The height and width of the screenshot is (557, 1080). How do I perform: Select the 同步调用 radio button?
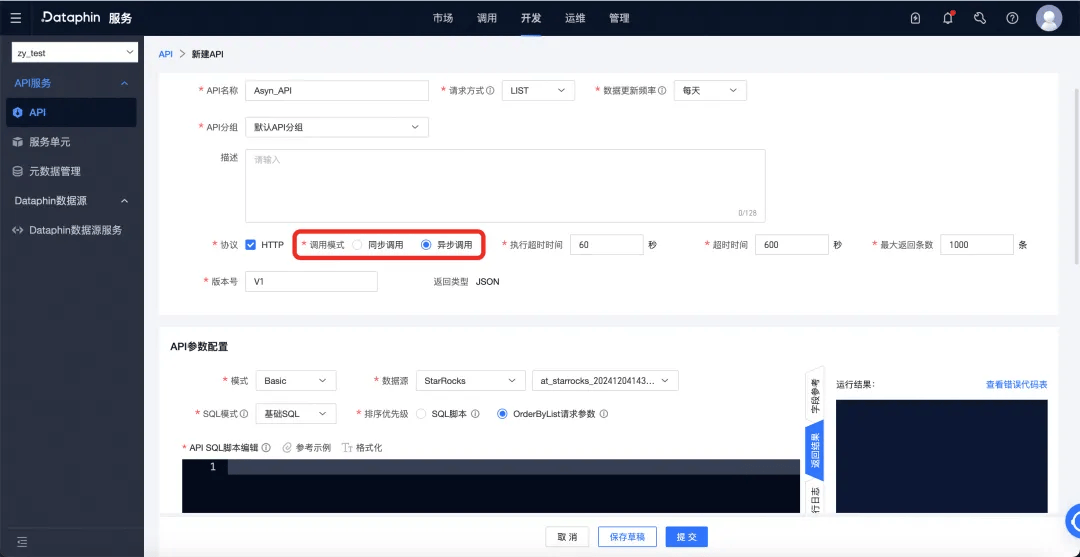[357, 244]
